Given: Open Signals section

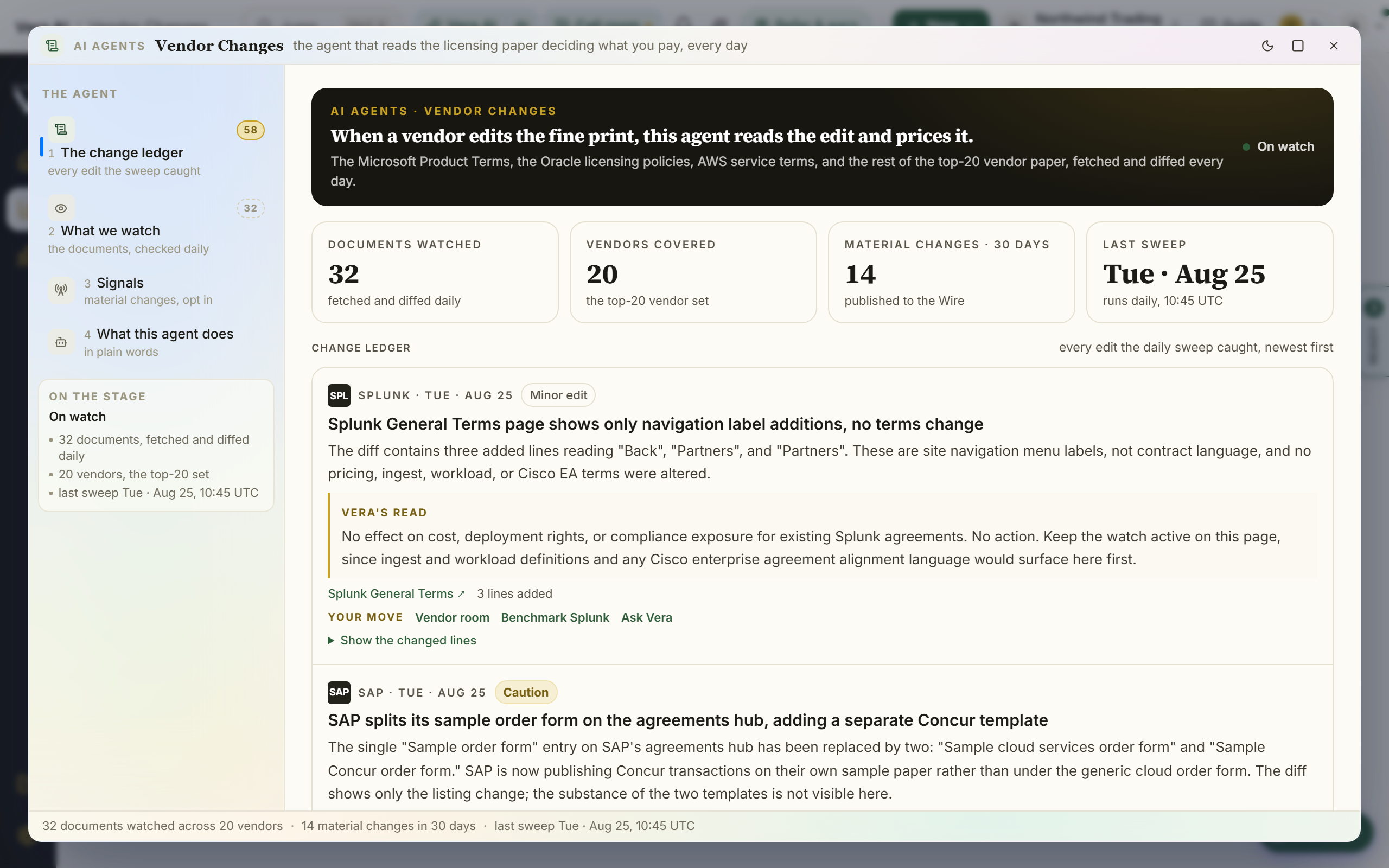Looking at the screenshot, I should click(x=156, y=290).
